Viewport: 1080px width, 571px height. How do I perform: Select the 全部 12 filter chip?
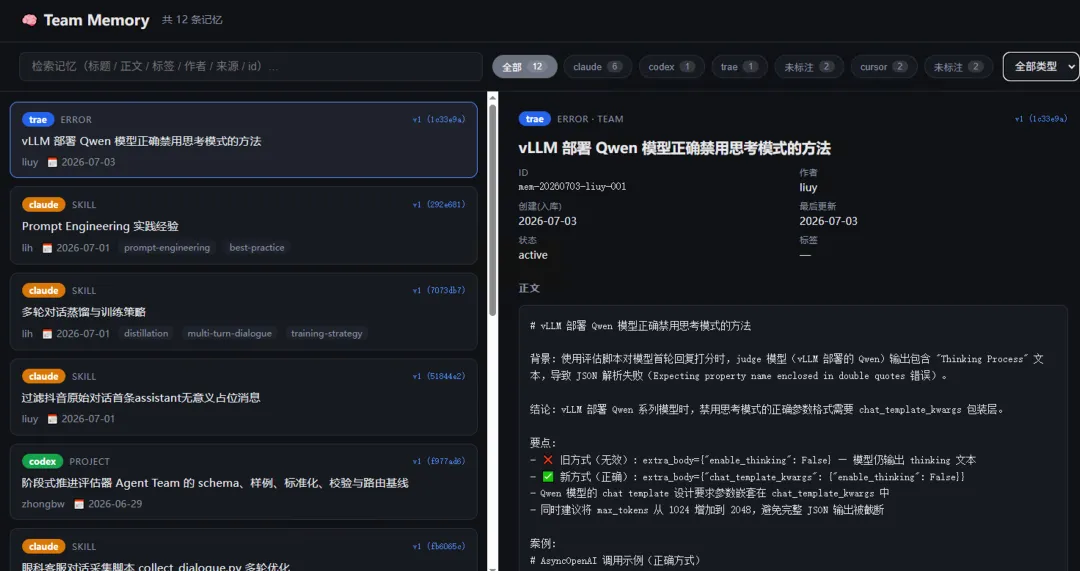(x=524, y=67)
